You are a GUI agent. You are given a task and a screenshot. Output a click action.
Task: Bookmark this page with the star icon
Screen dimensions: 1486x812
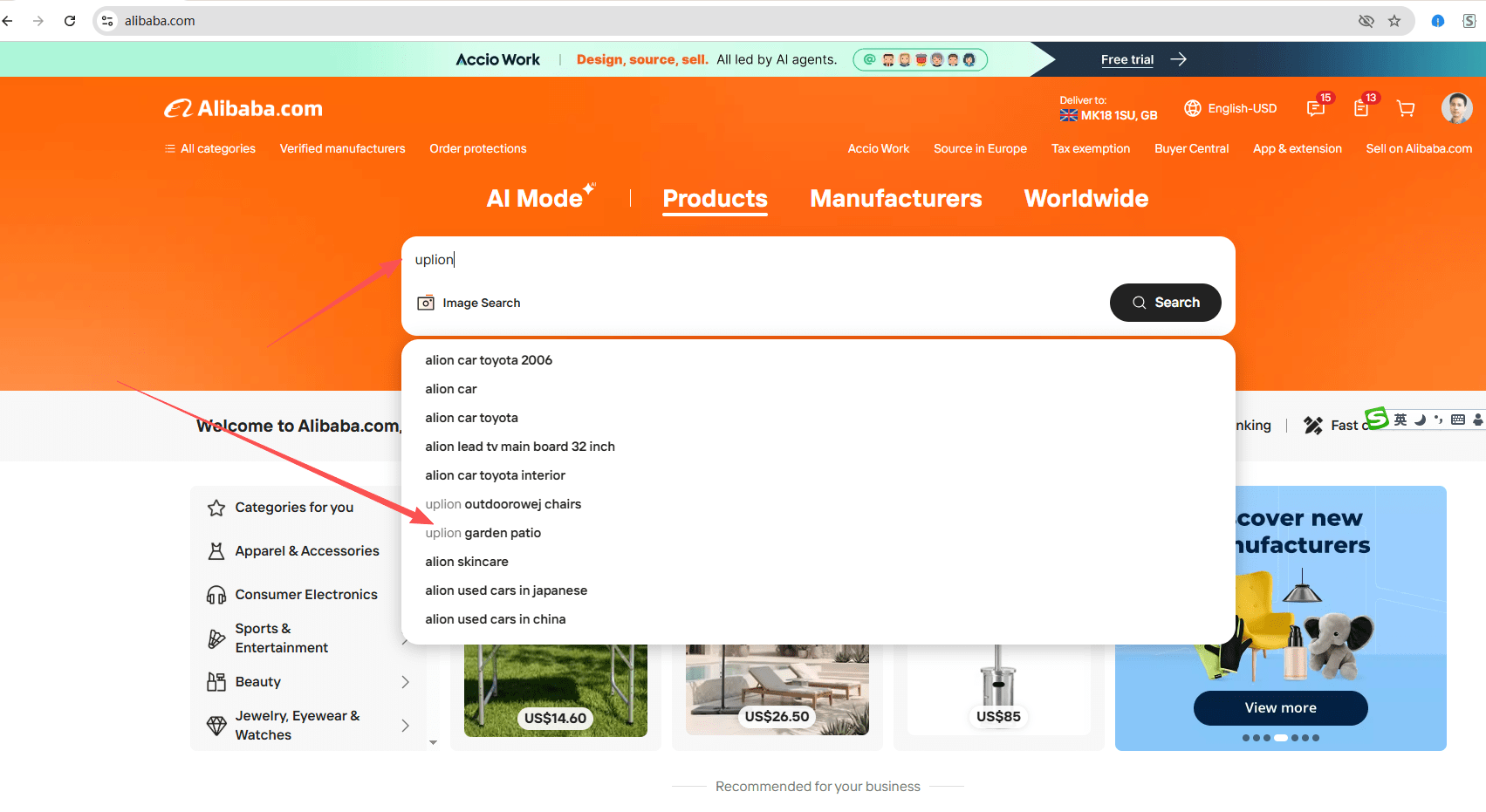(x=1394, y=21)
